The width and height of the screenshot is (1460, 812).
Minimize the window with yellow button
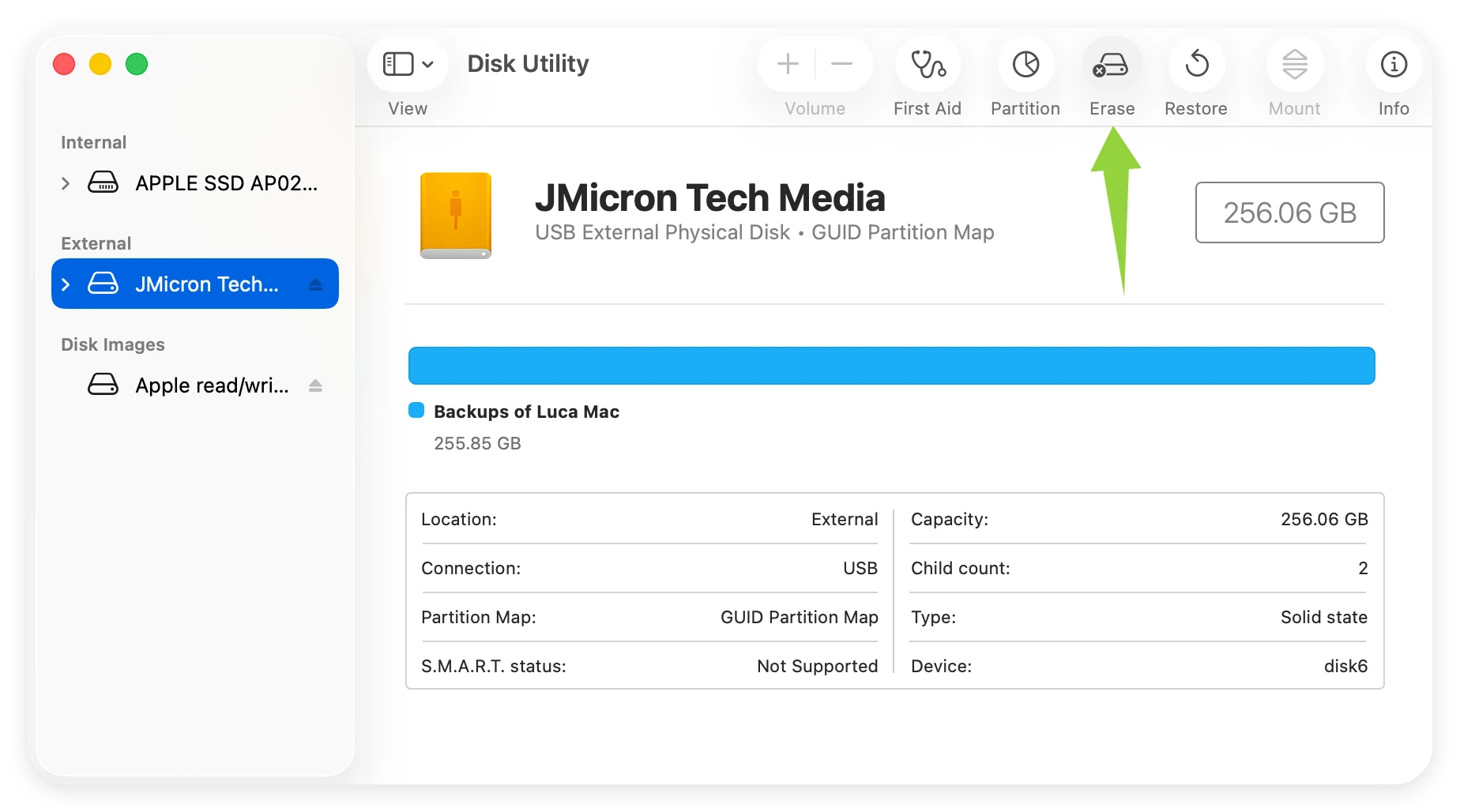coord(100,64)
